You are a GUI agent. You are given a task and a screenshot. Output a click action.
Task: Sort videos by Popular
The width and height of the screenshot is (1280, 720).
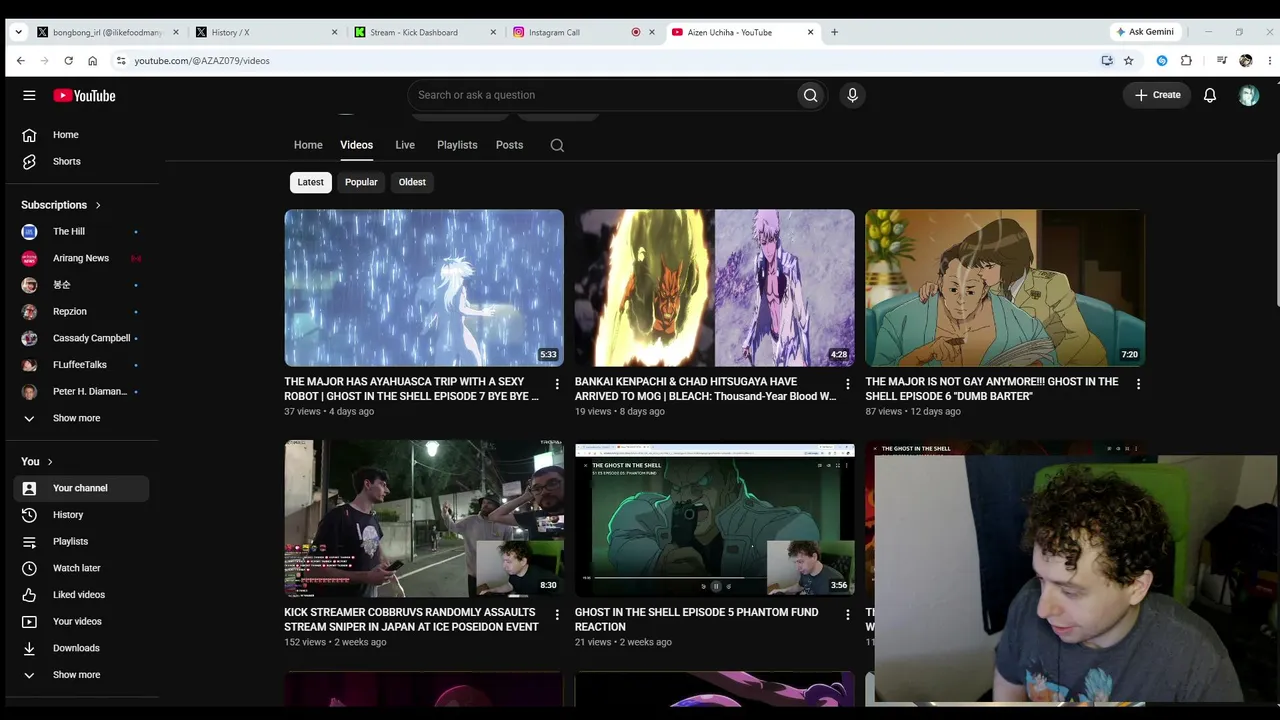[361, 182]
